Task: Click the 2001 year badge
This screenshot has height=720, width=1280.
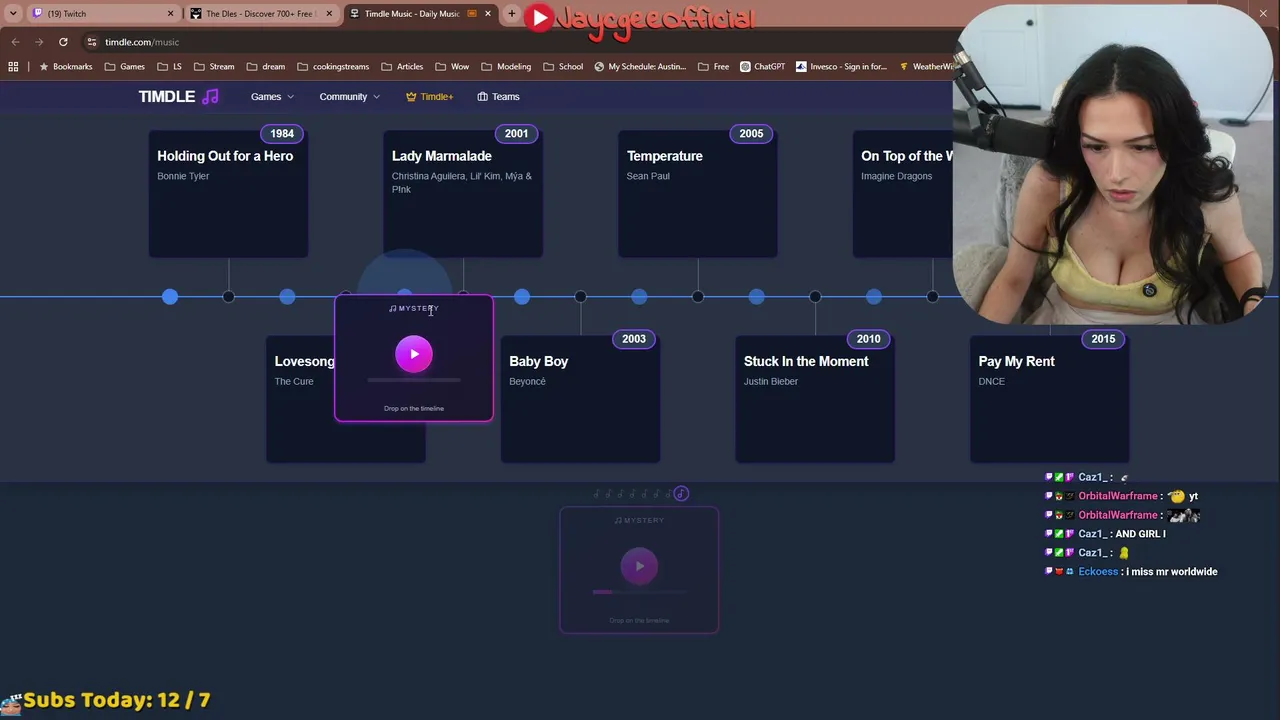Action: (x=516, y=133)
